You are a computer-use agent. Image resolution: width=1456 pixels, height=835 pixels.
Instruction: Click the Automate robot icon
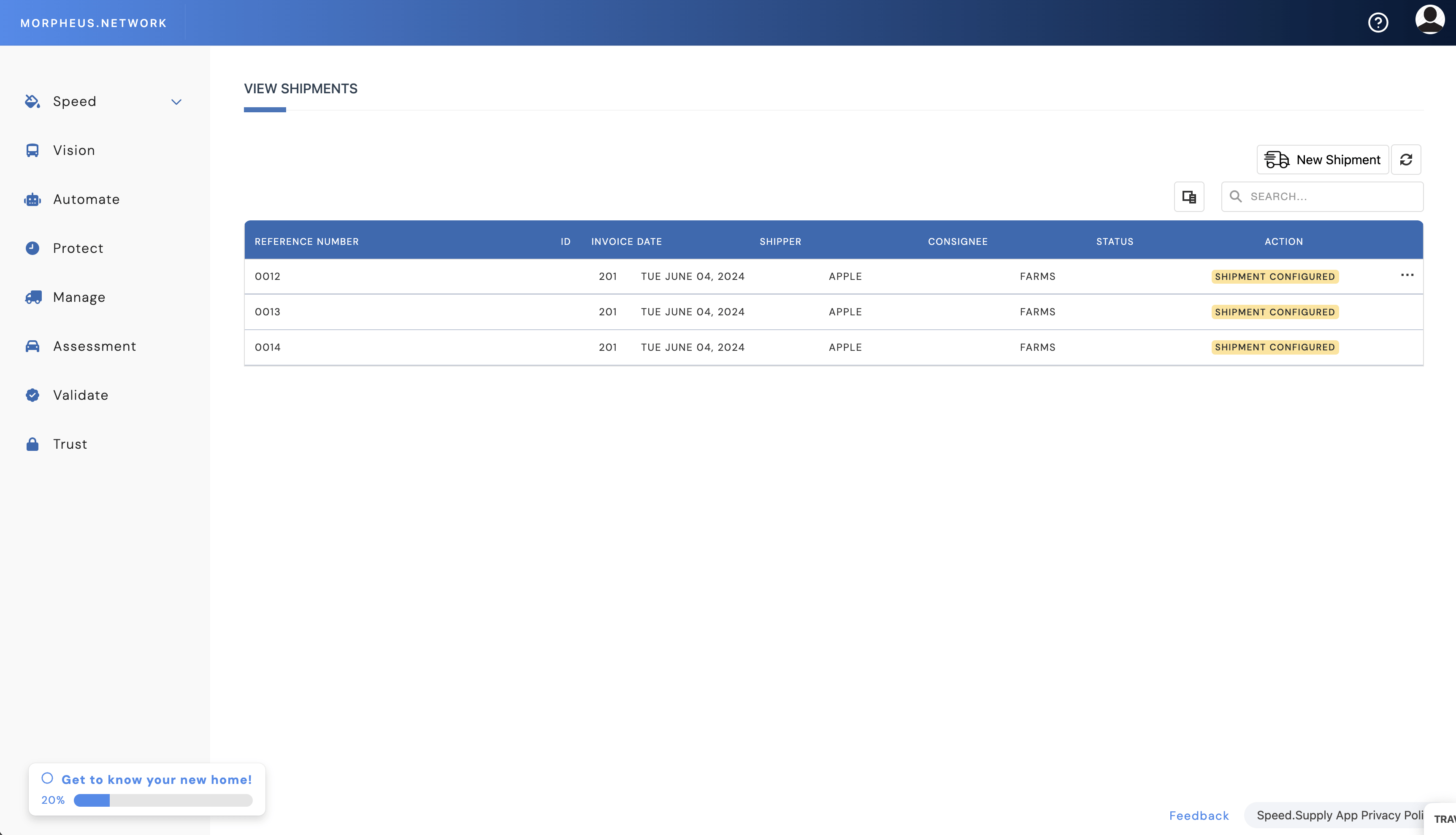point(32,200)
